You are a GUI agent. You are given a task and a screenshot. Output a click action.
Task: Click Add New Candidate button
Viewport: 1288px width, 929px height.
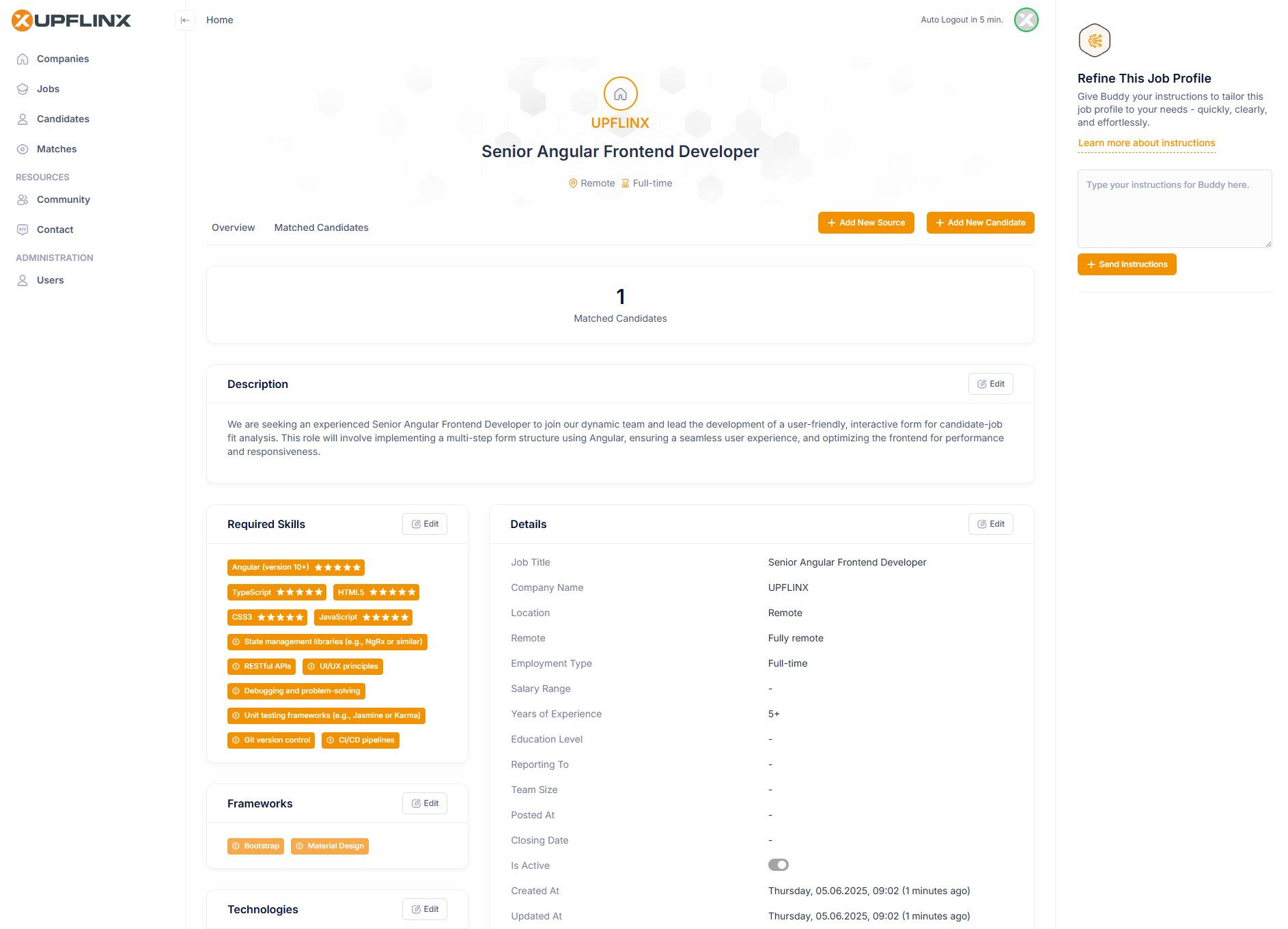click(x=981, y=223)
